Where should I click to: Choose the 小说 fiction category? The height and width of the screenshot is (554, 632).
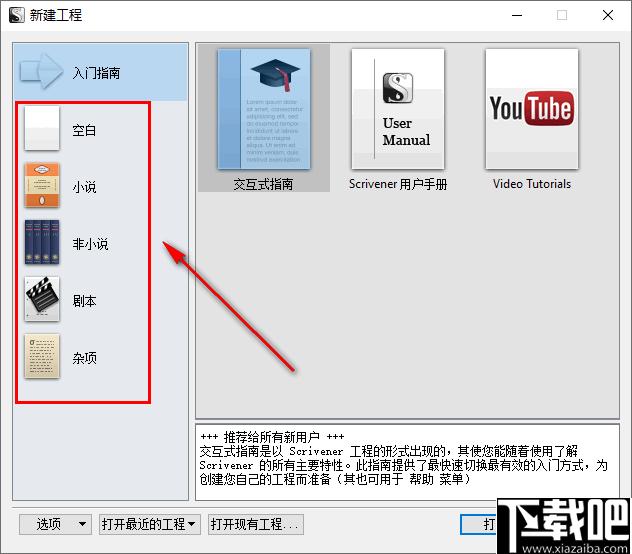(100, 186)
